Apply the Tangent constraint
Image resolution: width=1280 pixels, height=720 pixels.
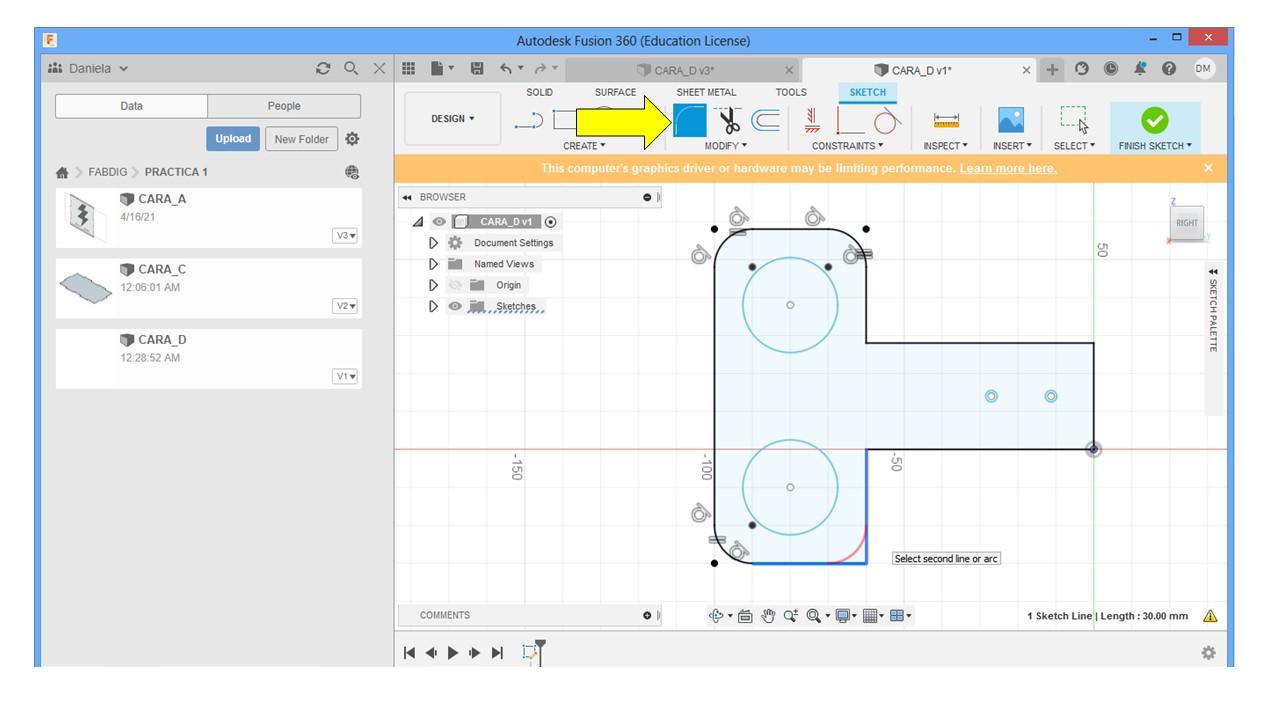pyautogui.click(x=887, y=121)
